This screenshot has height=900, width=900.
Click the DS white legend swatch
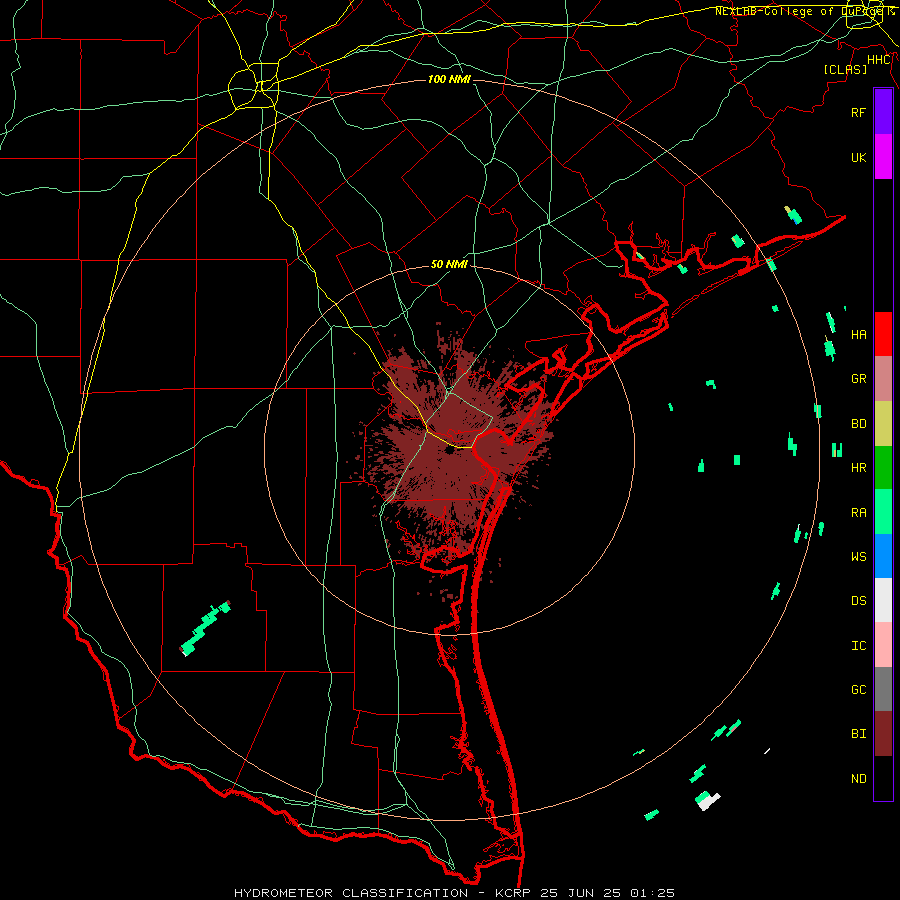(883, 600)
